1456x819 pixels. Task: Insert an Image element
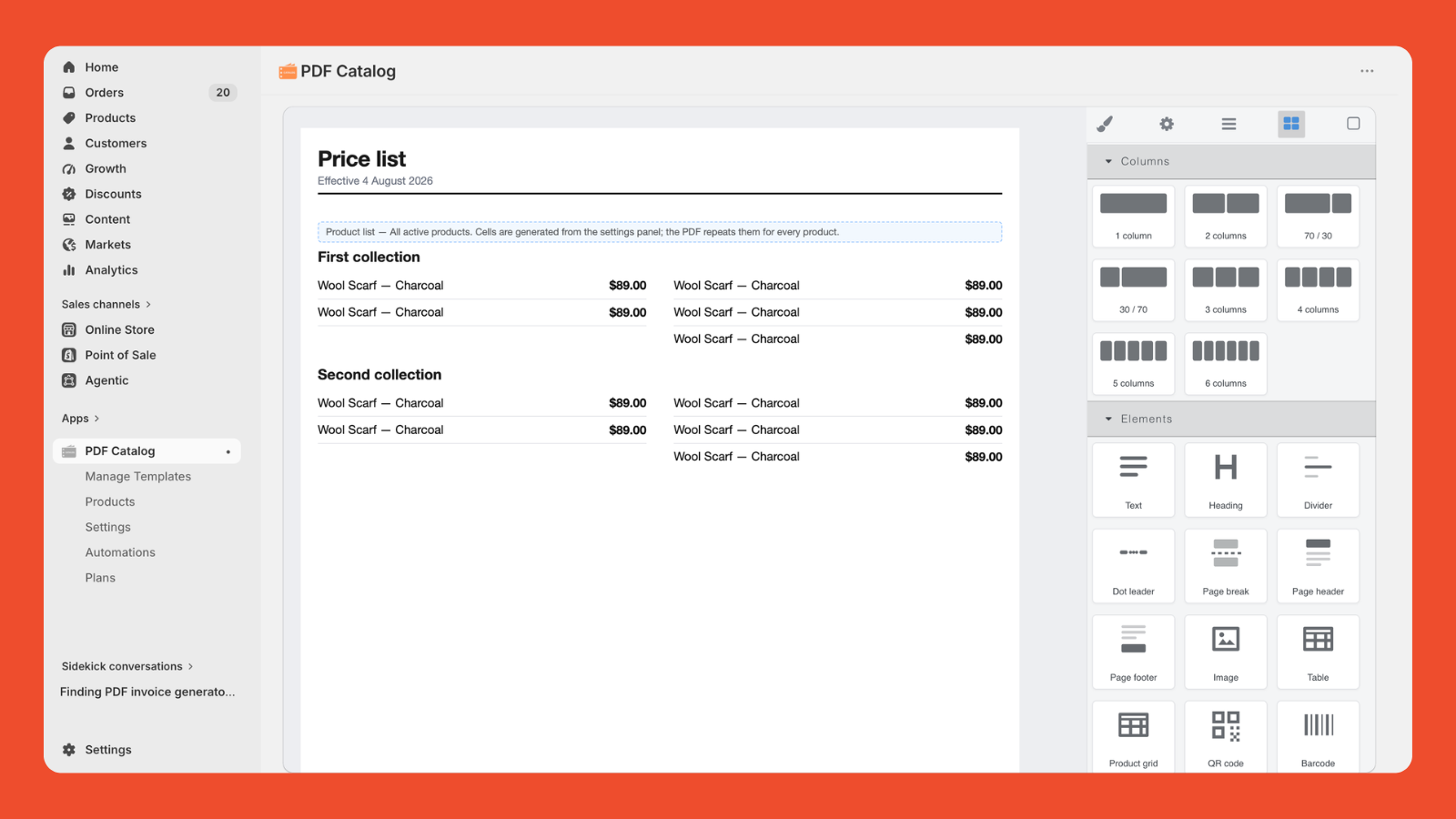pos(1226,652)
